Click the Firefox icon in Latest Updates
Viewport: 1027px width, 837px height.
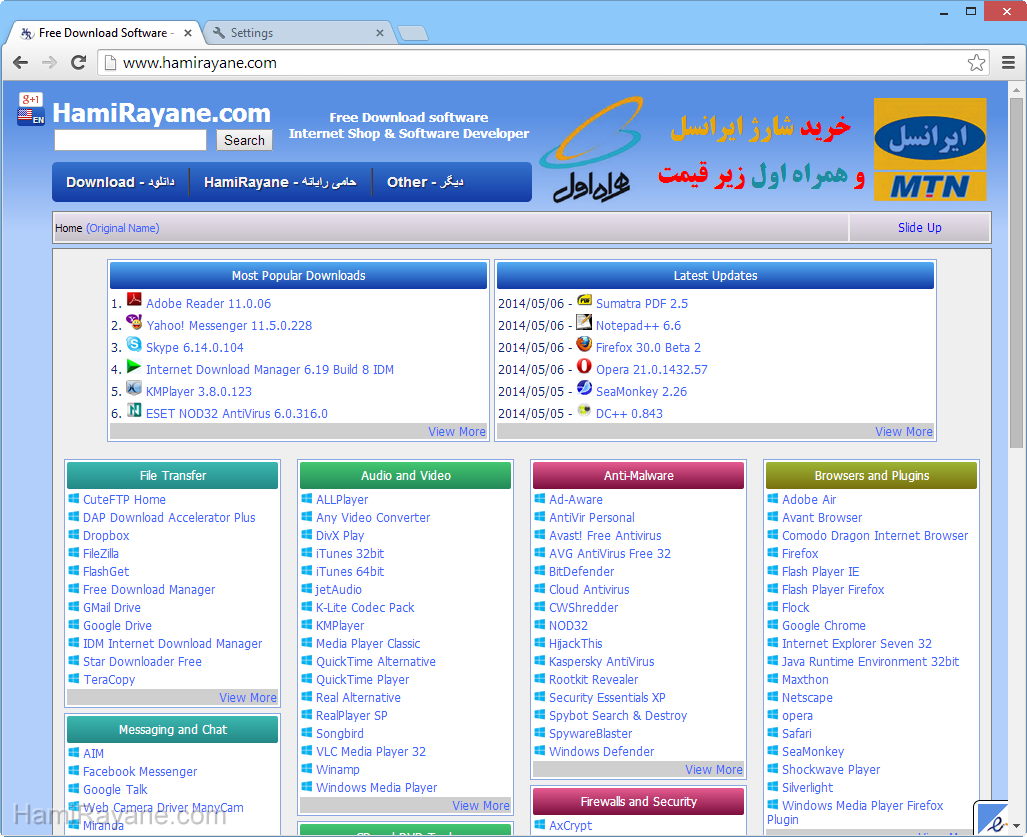584,344
